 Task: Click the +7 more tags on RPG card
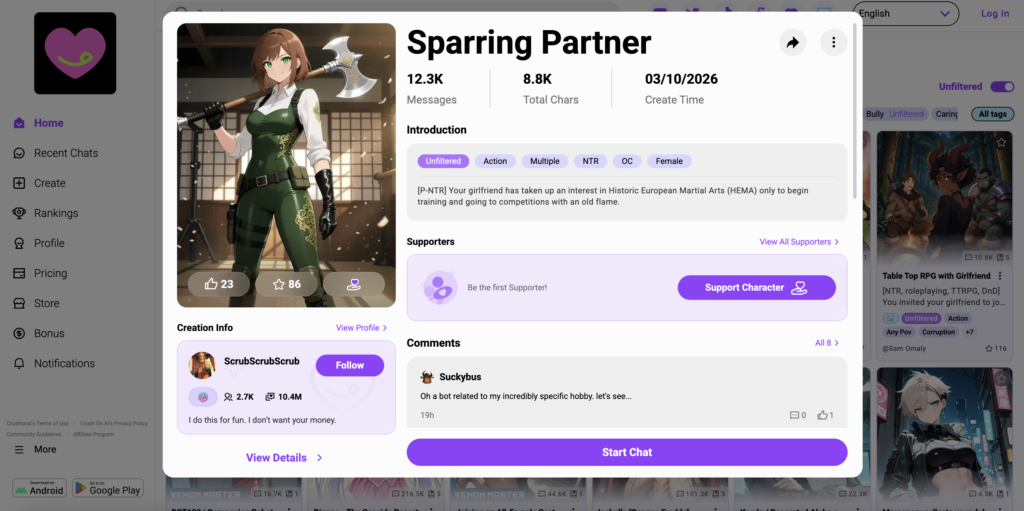pyautogui.click(x=970, y=332)
